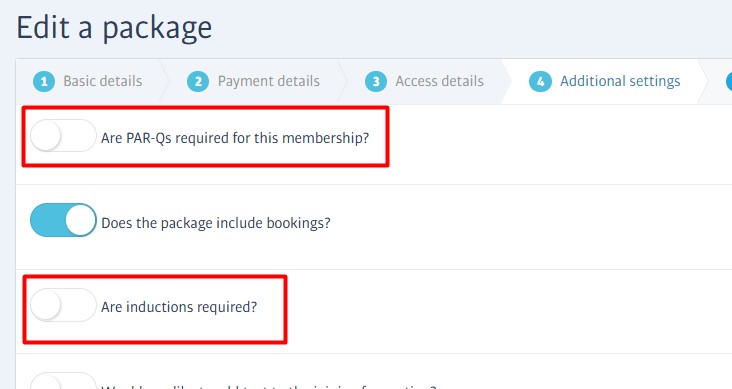Click the 'Edit a package' heading

(x=114, y=28)
